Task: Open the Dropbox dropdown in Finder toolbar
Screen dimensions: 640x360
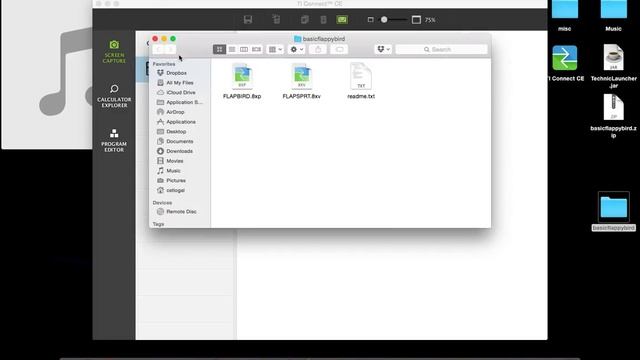Action: point(383,49)
